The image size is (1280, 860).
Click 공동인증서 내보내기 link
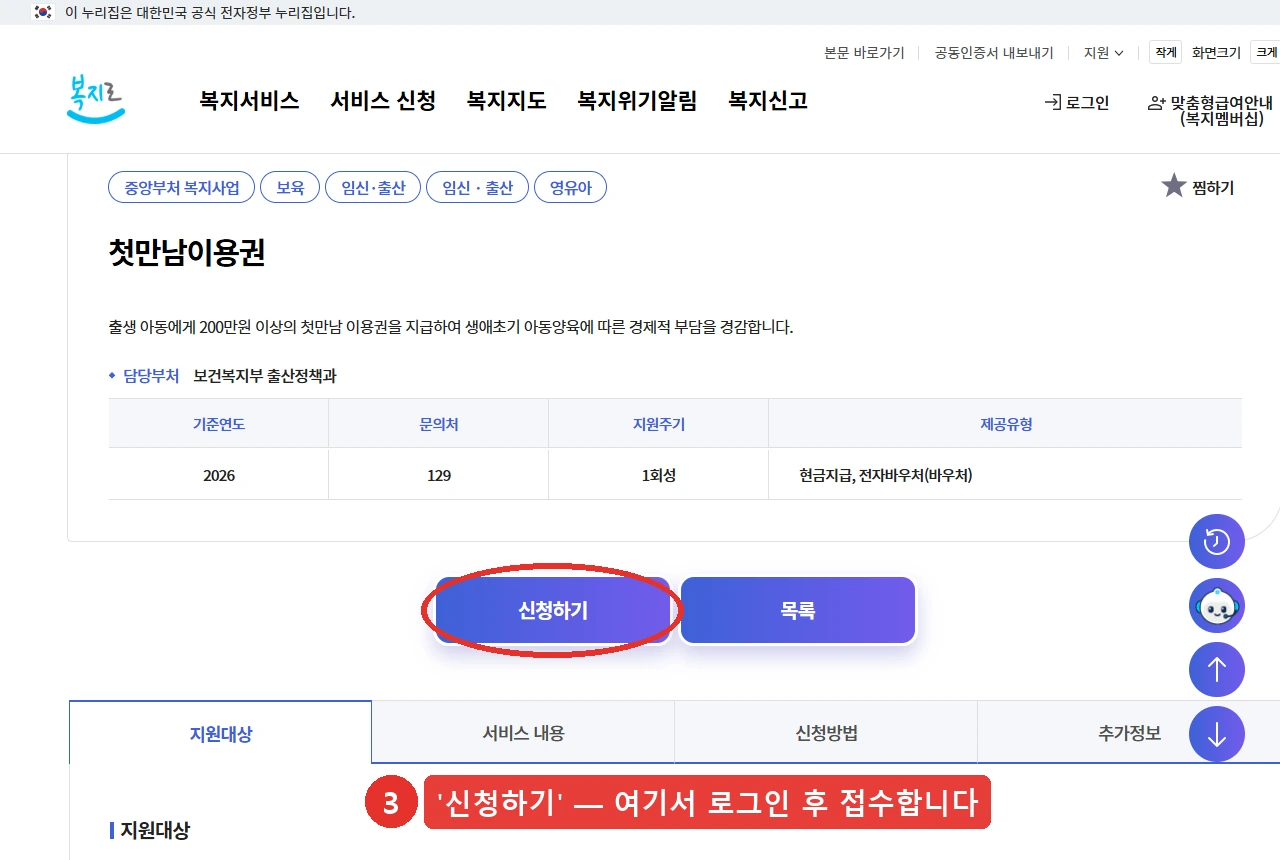994,53
